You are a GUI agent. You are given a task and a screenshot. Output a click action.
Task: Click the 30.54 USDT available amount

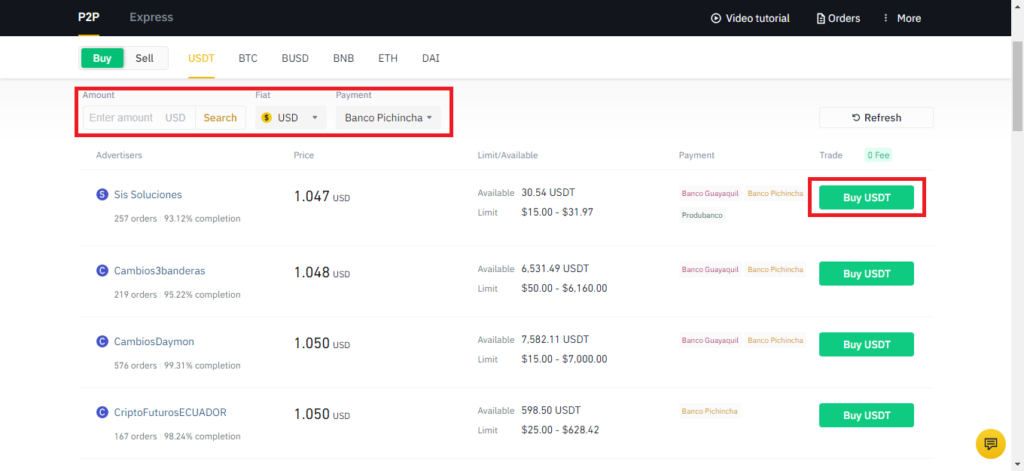tap(548, 193)
